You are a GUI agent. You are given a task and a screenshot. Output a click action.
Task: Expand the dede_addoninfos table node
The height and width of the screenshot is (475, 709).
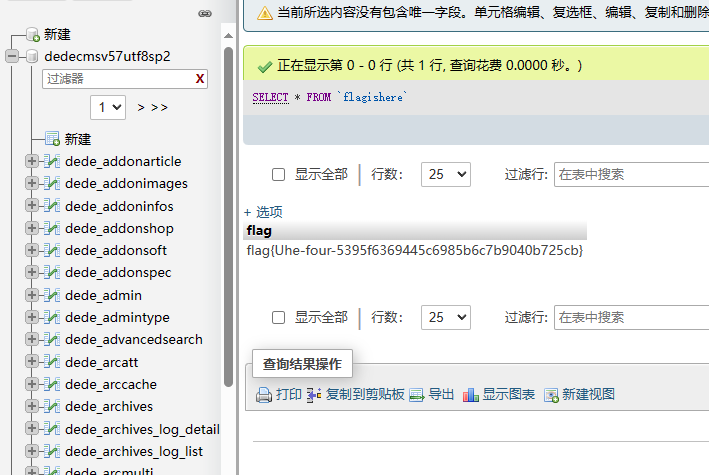(x=32, y=206)
